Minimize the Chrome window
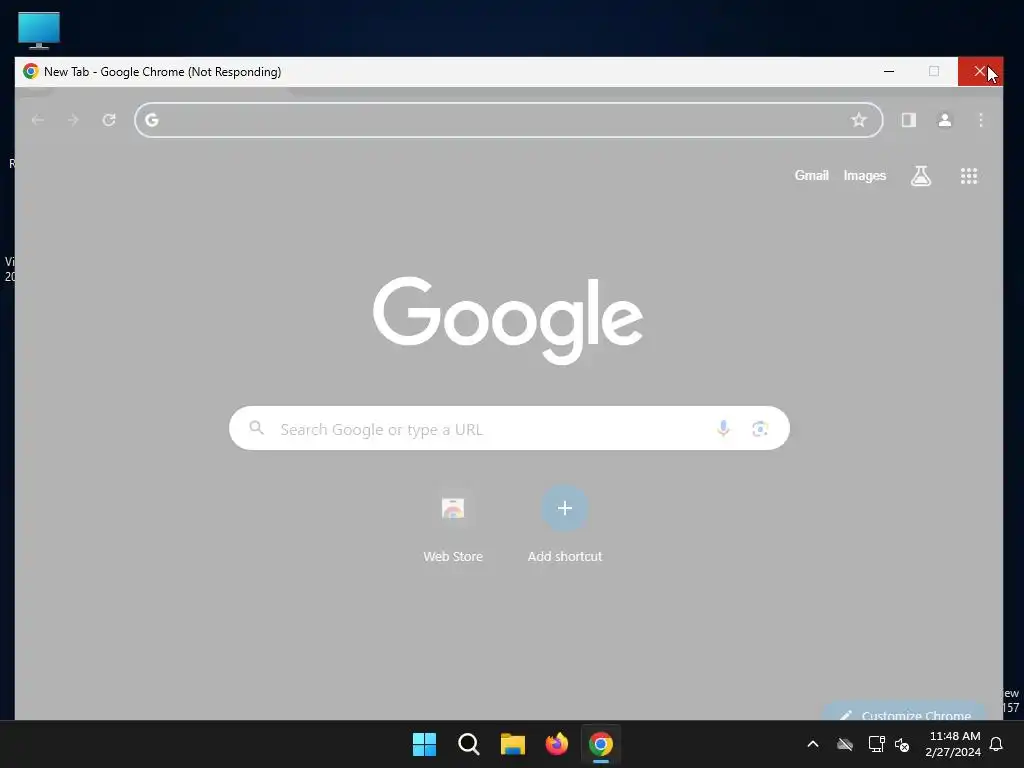This screenshot has height=768, width=1024. [x=889, y=71]
